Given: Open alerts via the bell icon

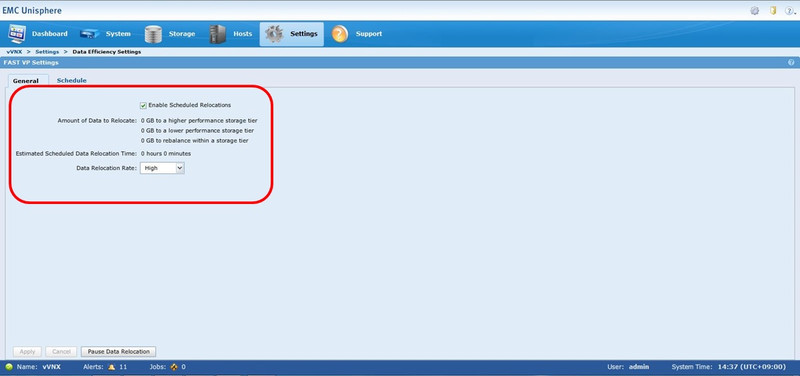Looking at the screenshot, I should point(112,367).
